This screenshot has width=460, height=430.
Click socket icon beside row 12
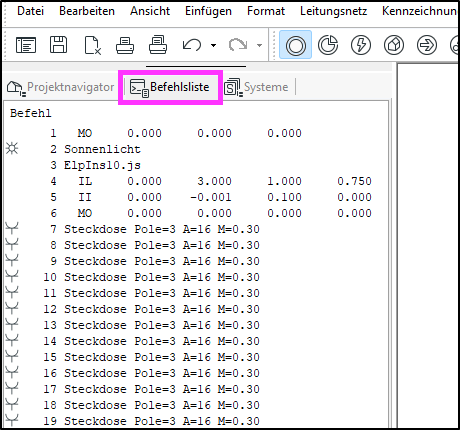click(x=12, y=309)
